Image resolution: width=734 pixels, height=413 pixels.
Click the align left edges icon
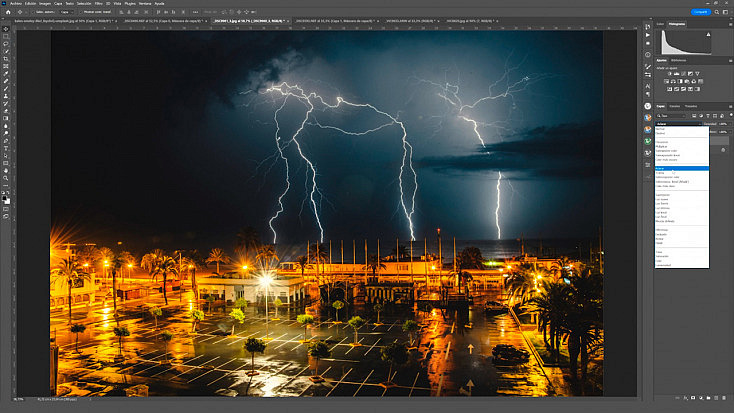pyautogui.click(x=121, y=12)
